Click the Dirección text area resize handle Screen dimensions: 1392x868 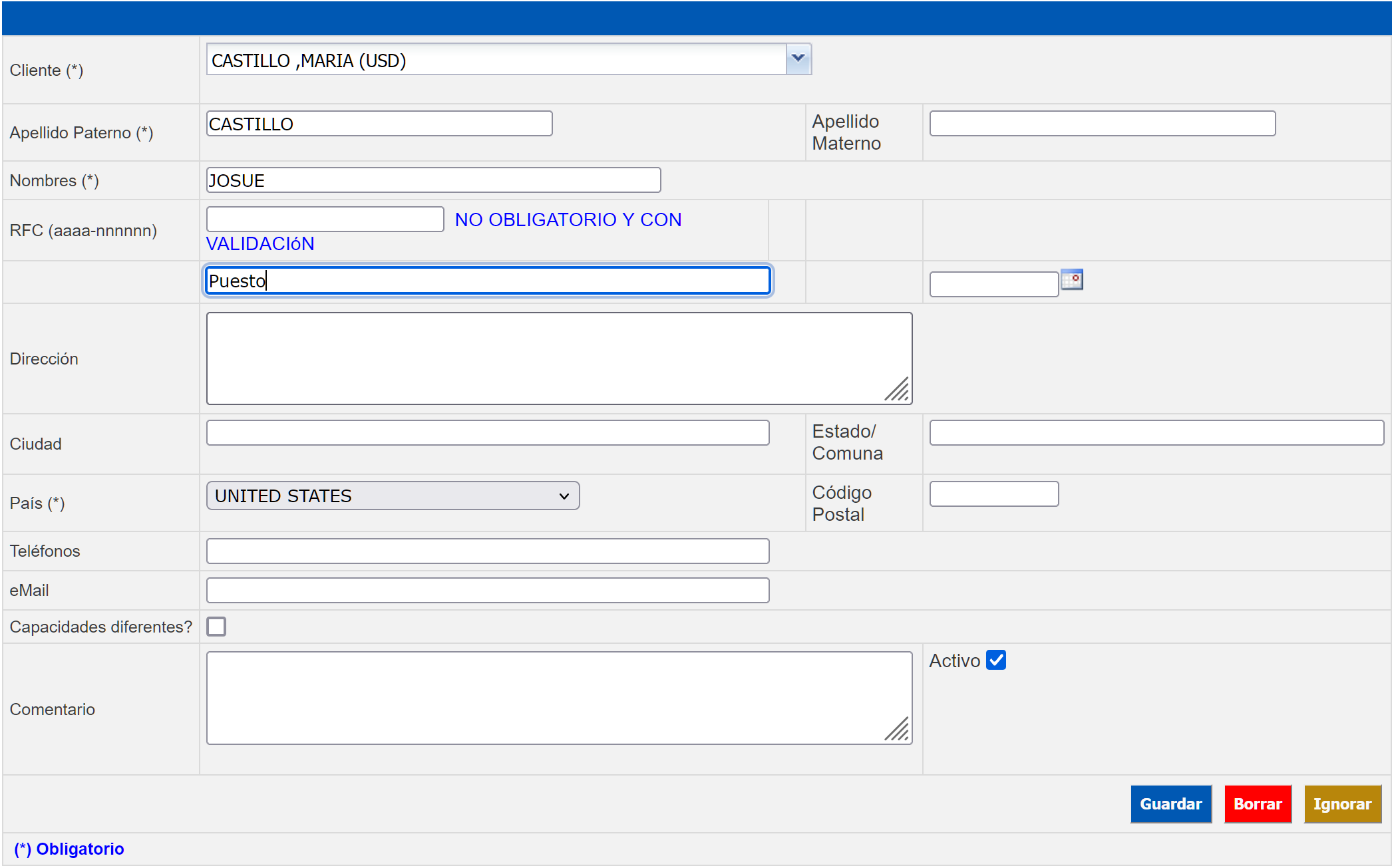coord(898,390)
